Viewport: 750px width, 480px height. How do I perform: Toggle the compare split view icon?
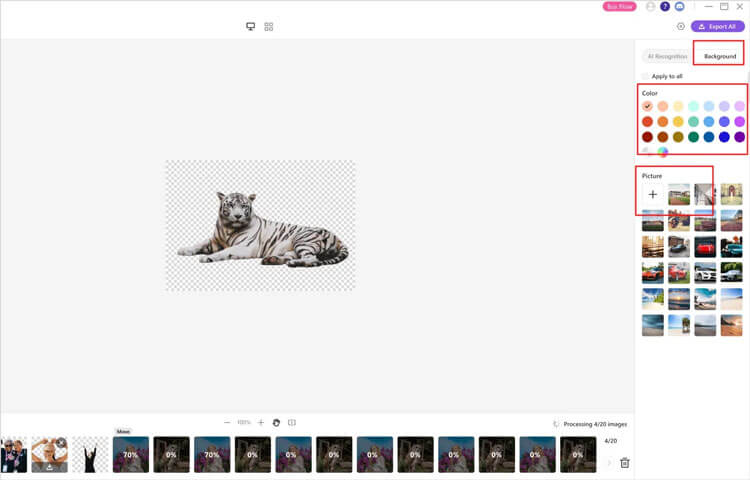[x=292, y=423]
